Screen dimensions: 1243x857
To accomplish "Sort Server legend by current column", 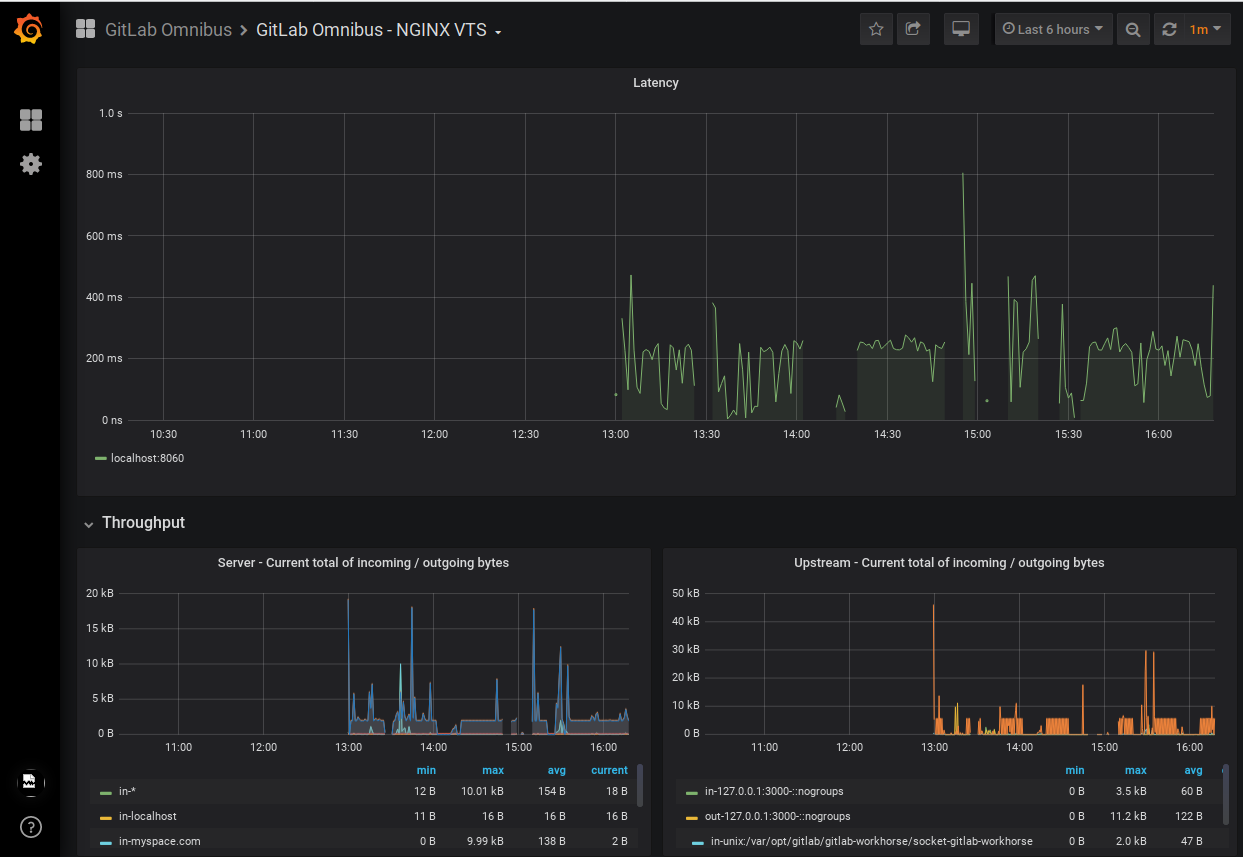I will pos(609,771).
